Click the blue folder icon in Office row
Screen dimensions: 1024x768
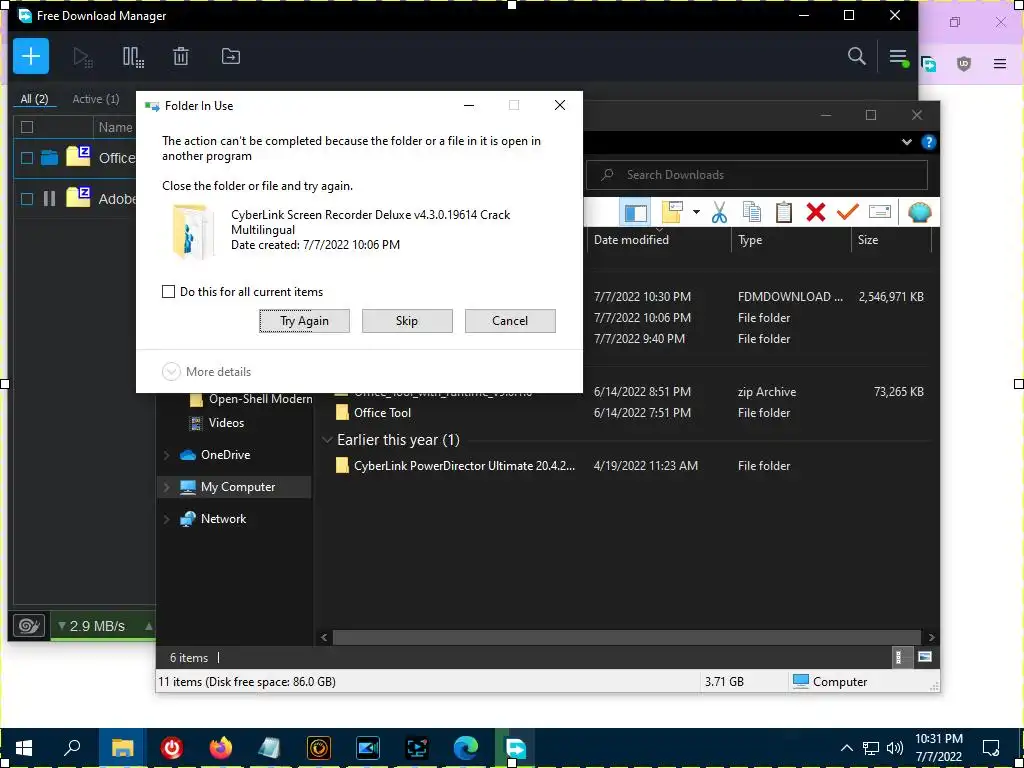[x=50, y=157]
